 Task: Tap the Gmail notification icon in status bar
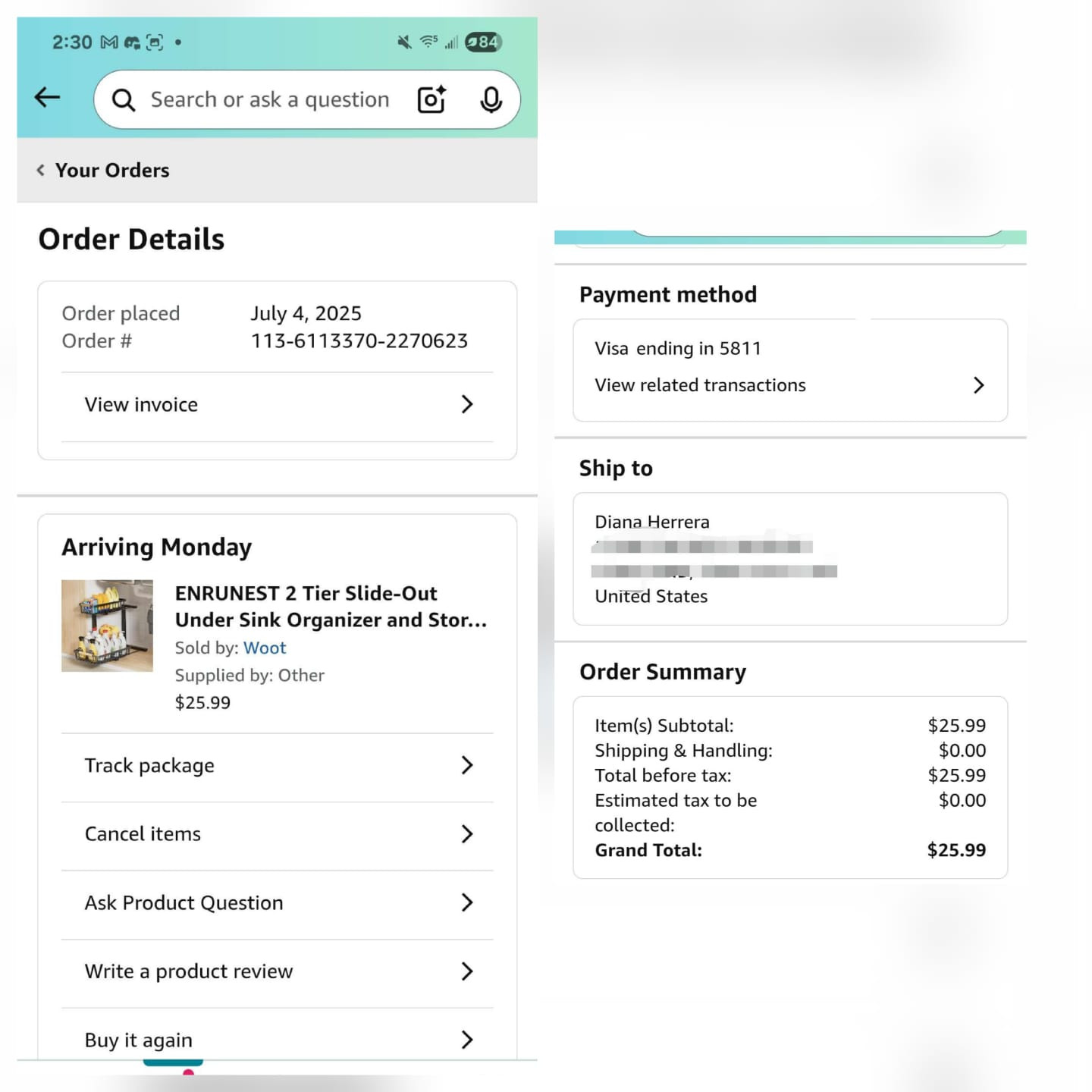point(109,42)
